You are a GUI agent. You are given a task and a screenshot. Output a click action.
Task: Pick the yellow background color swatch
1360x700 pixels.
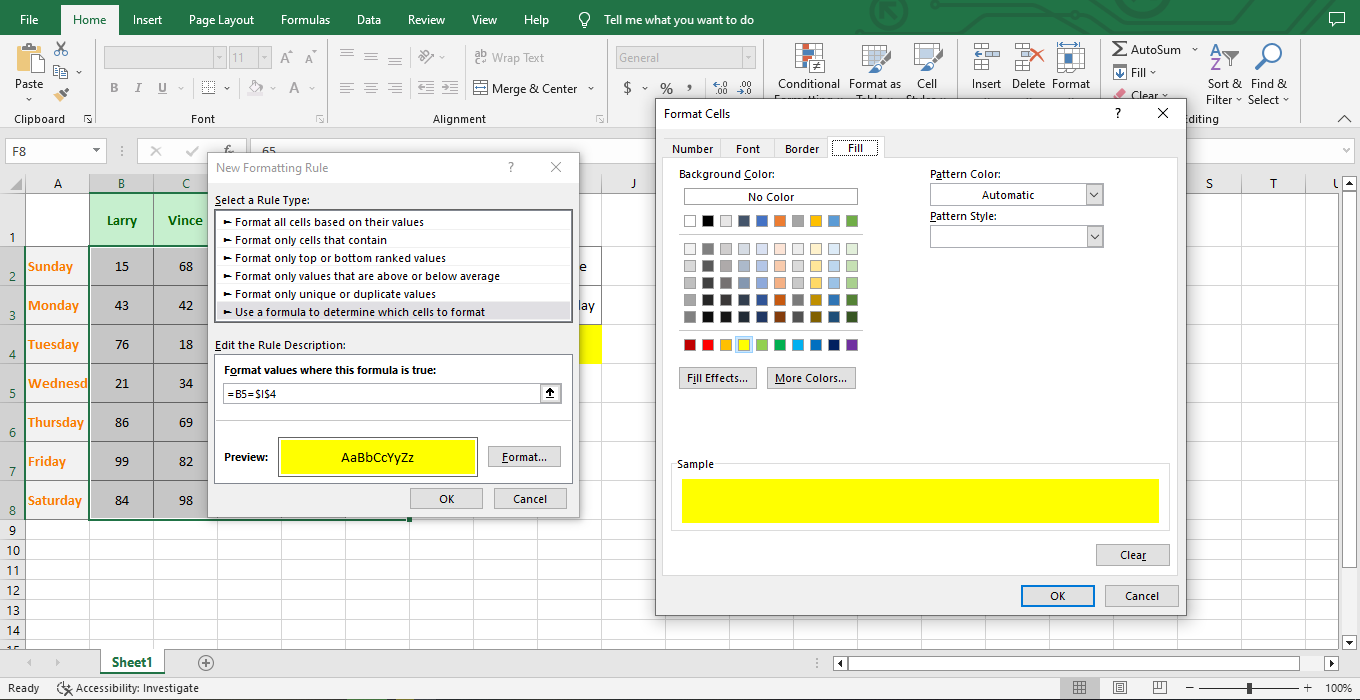pyautogui.click(x=744, y=344)
